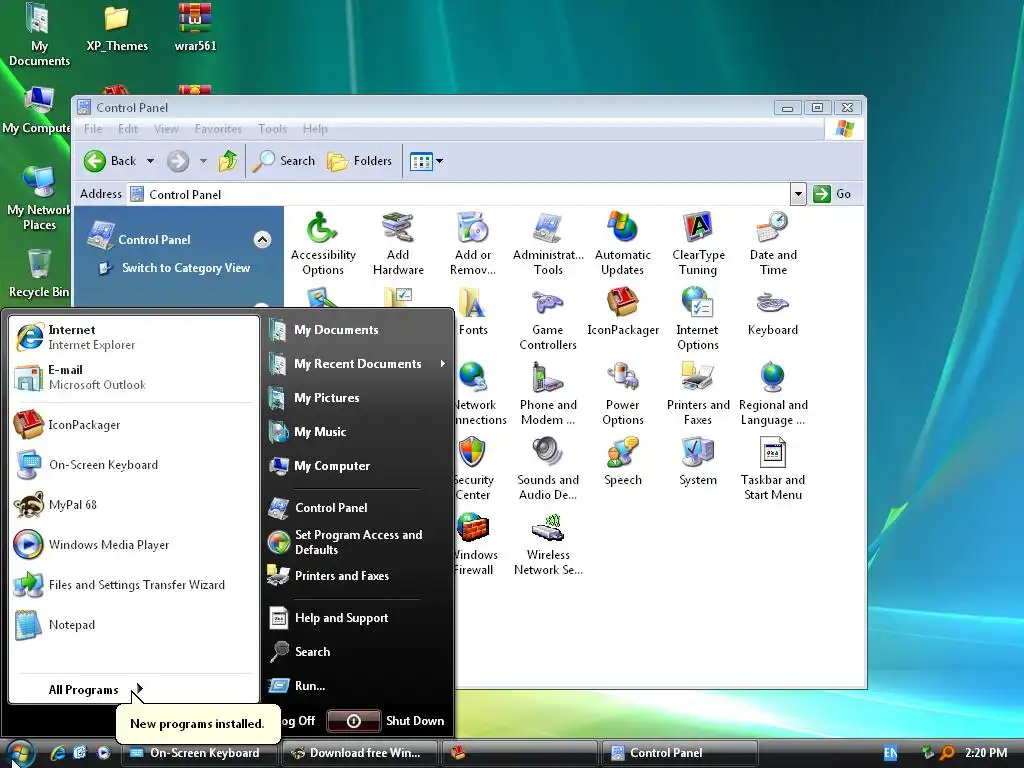Collapse the Control Panel side pane chevron
The image size is (1024, 768).
[262, 240]
